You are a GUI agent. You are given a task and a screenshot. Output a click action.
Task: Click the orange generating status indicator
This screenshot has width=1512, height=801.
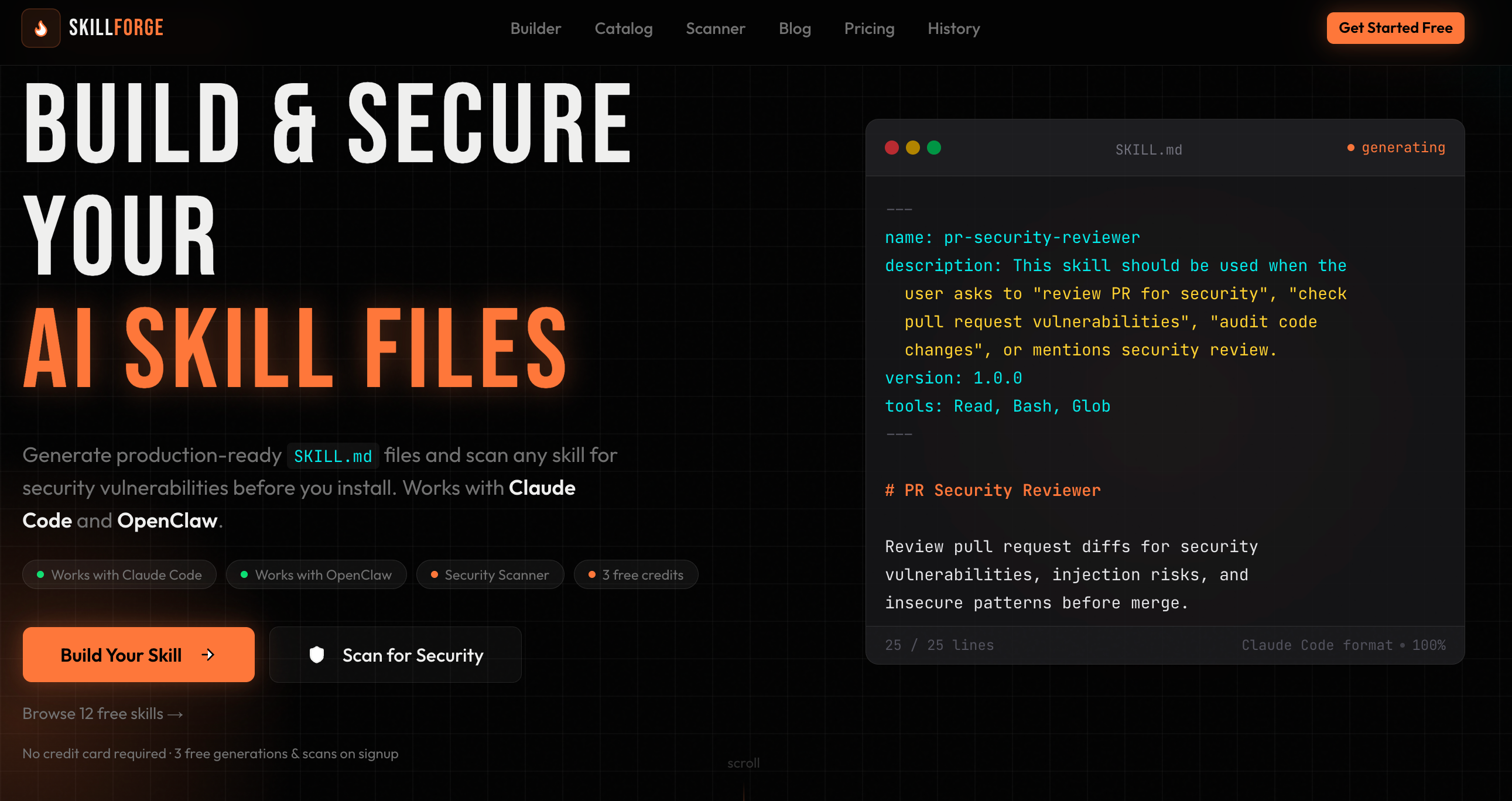pos(1395,148)
